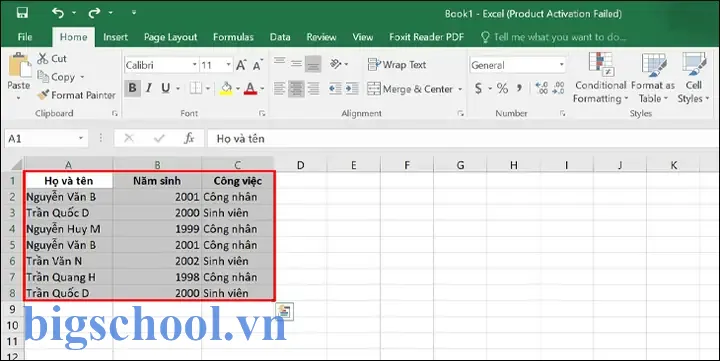The image size is (720, 361).
Task: Open the Formulas tab
Action: coord(233,37)
